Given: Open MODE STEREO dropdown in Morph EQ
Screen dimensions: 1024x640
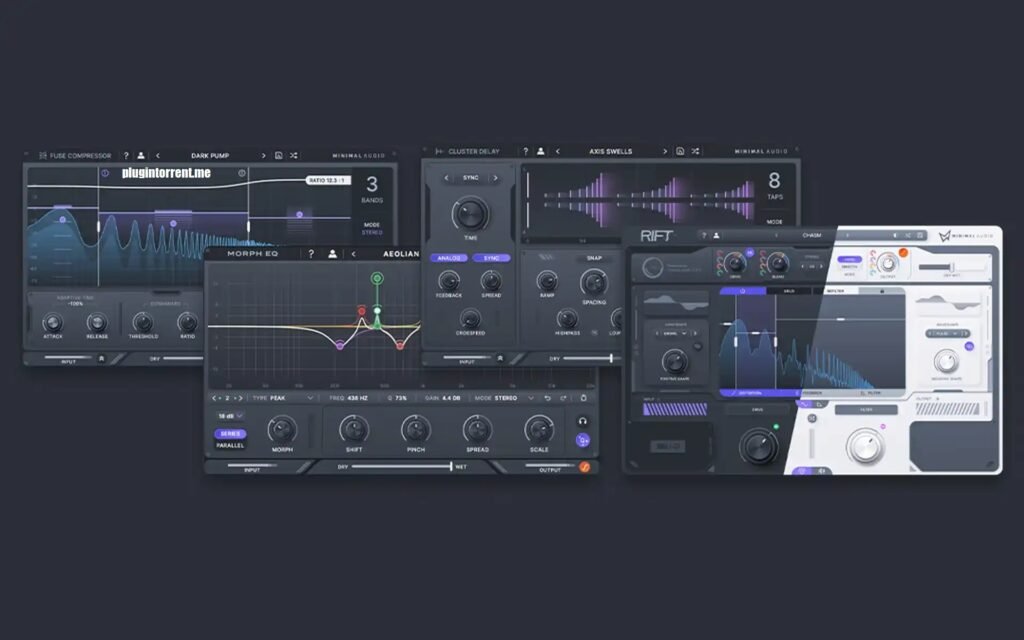Looking at the screenshot, I should [504, 398].
